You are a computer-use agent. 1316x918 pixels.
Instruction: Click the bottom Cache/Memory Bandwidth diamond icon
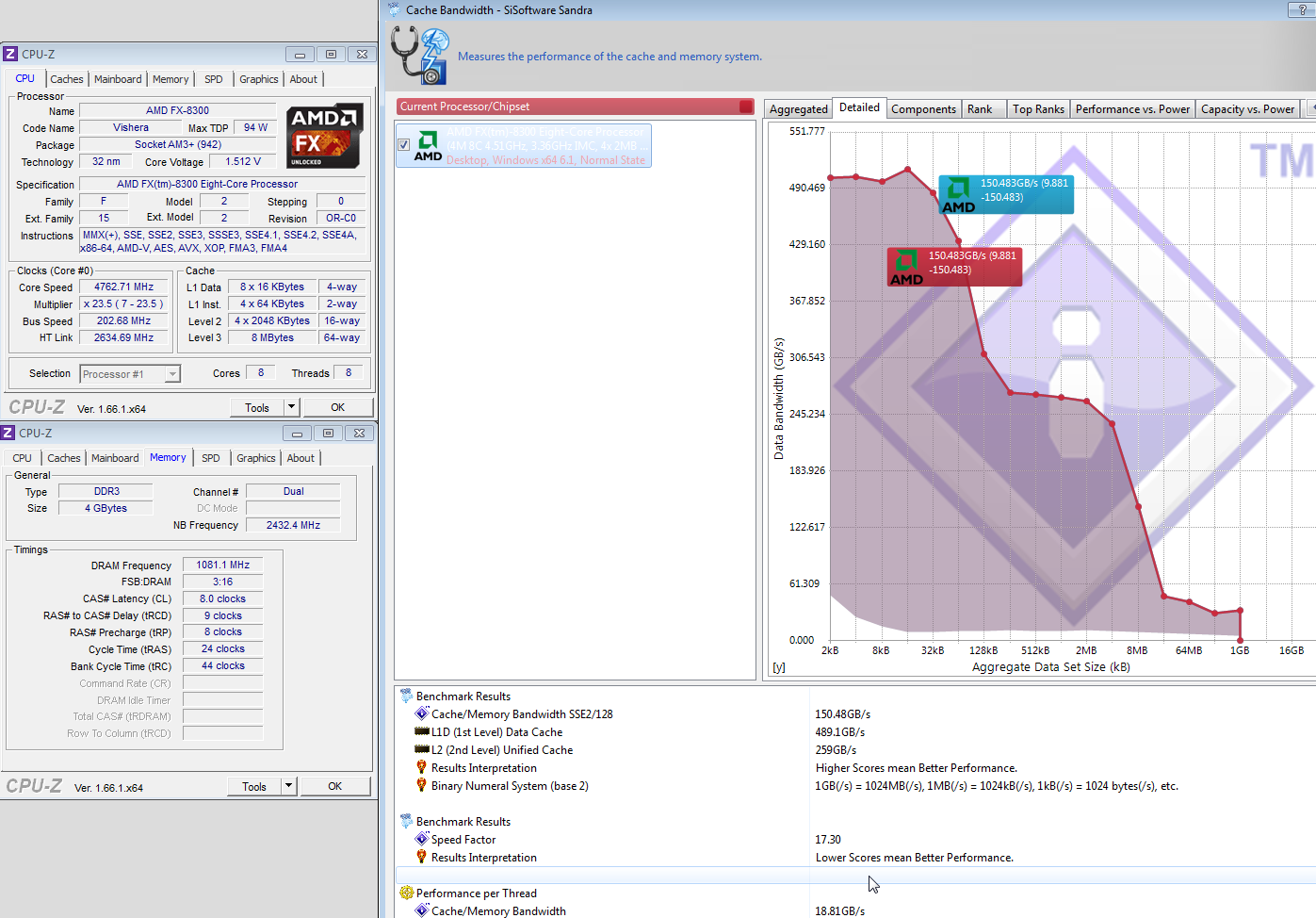pos(422,911)
